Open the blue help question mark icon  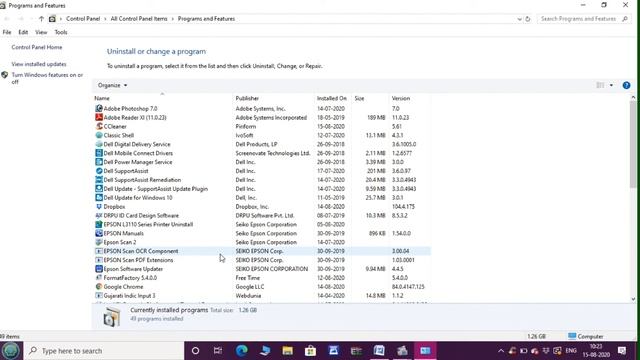point(626,85)
